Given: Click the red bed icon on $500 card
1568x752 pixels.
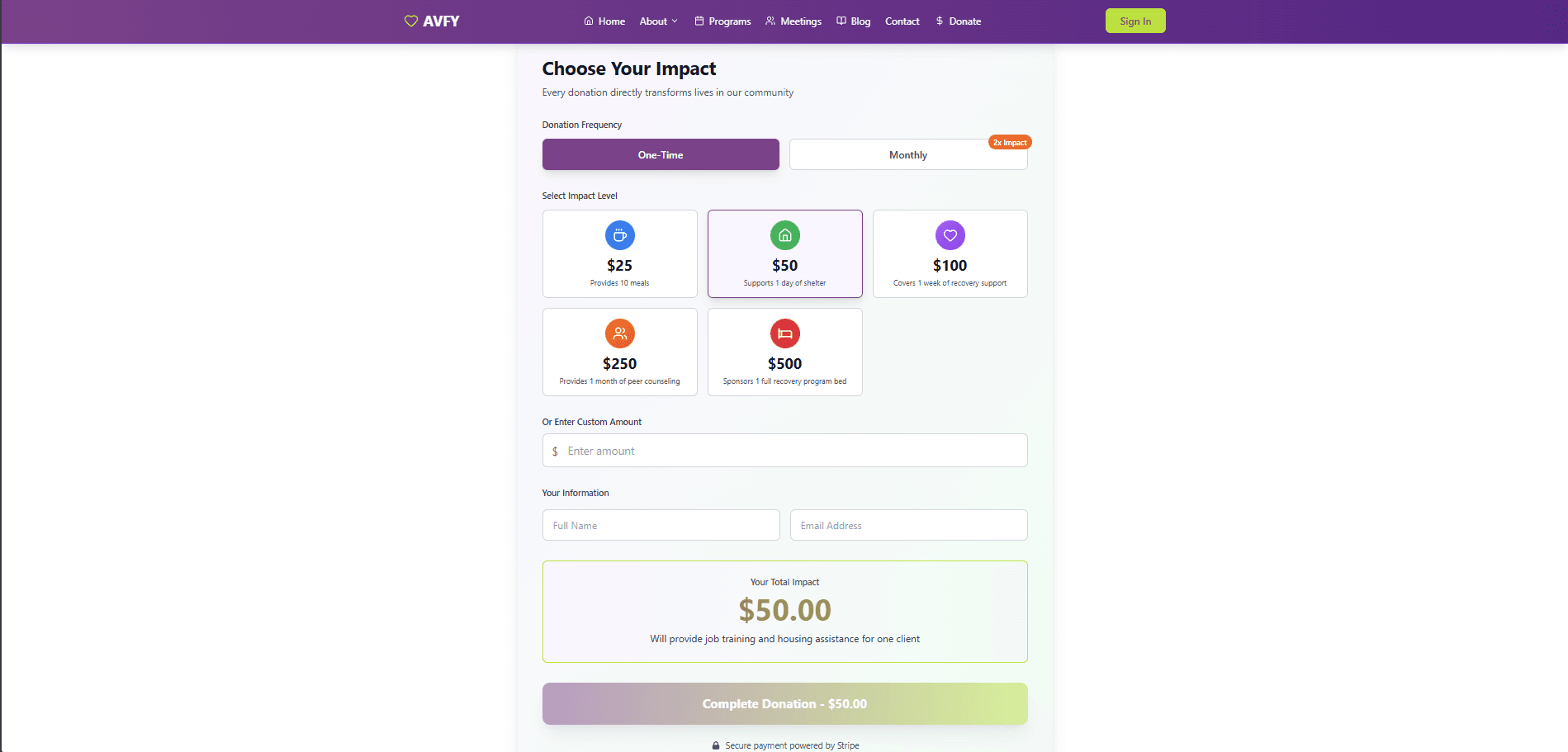Looking at the screenshot, I should coord(784,333).
